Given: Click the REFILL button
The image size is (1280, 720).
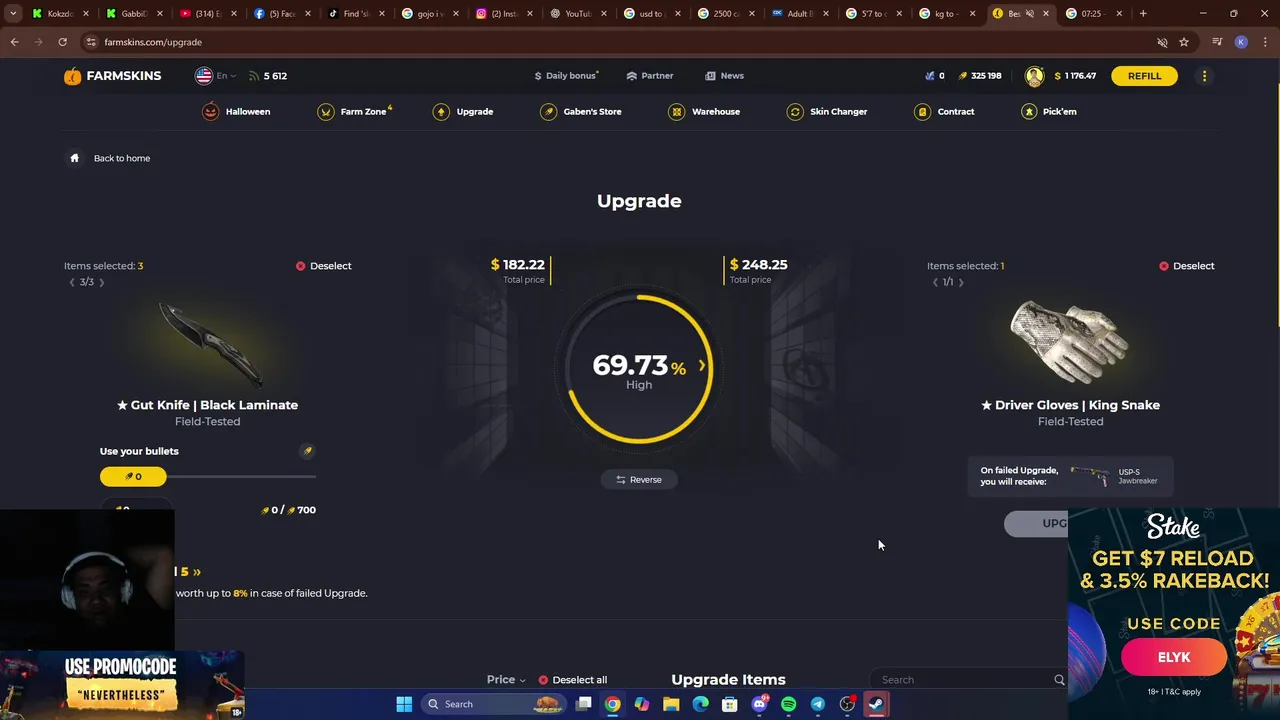Looking at the screenshot, I should (1144, 76).
